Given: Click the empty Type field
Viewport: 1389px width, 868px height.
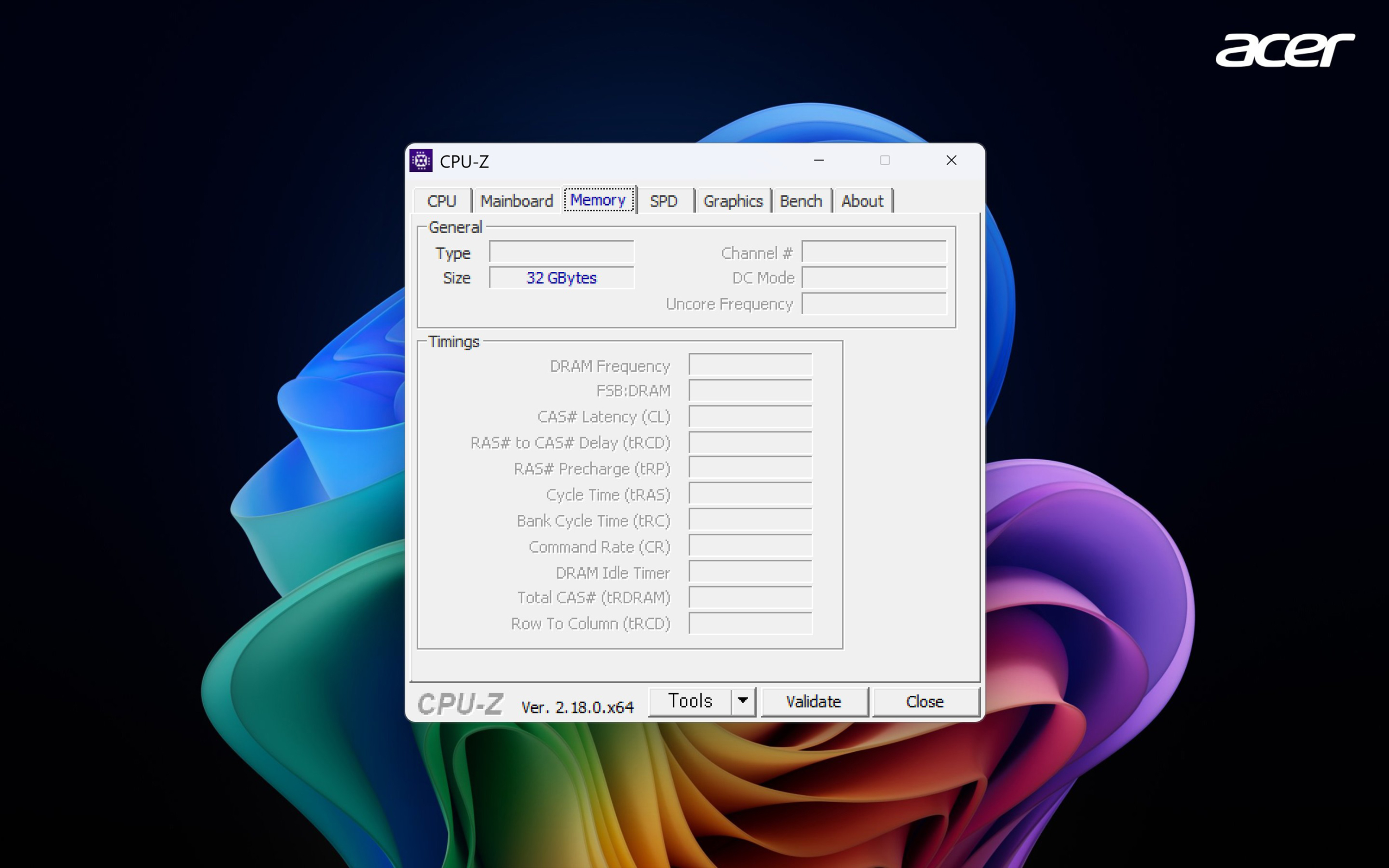Looking at the screenshot, I should pyautogui.click(x=561, y=252).
